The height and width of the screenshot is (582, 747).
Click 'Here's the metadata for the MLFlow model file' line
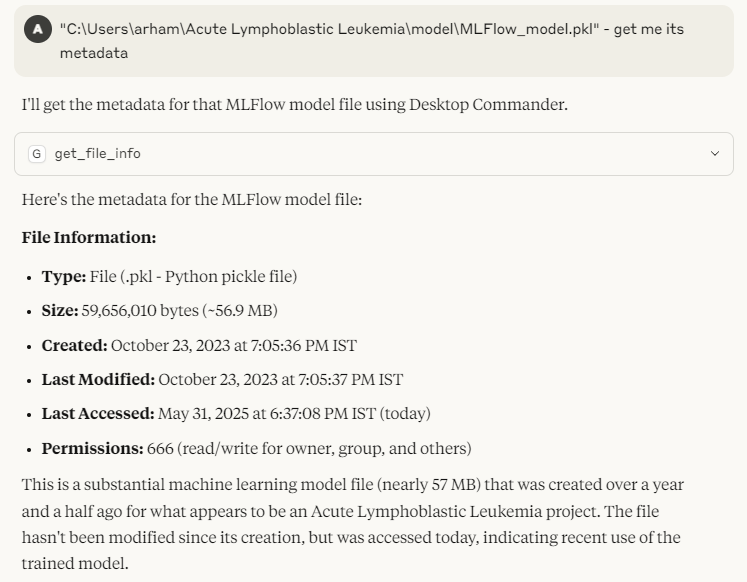192,200
